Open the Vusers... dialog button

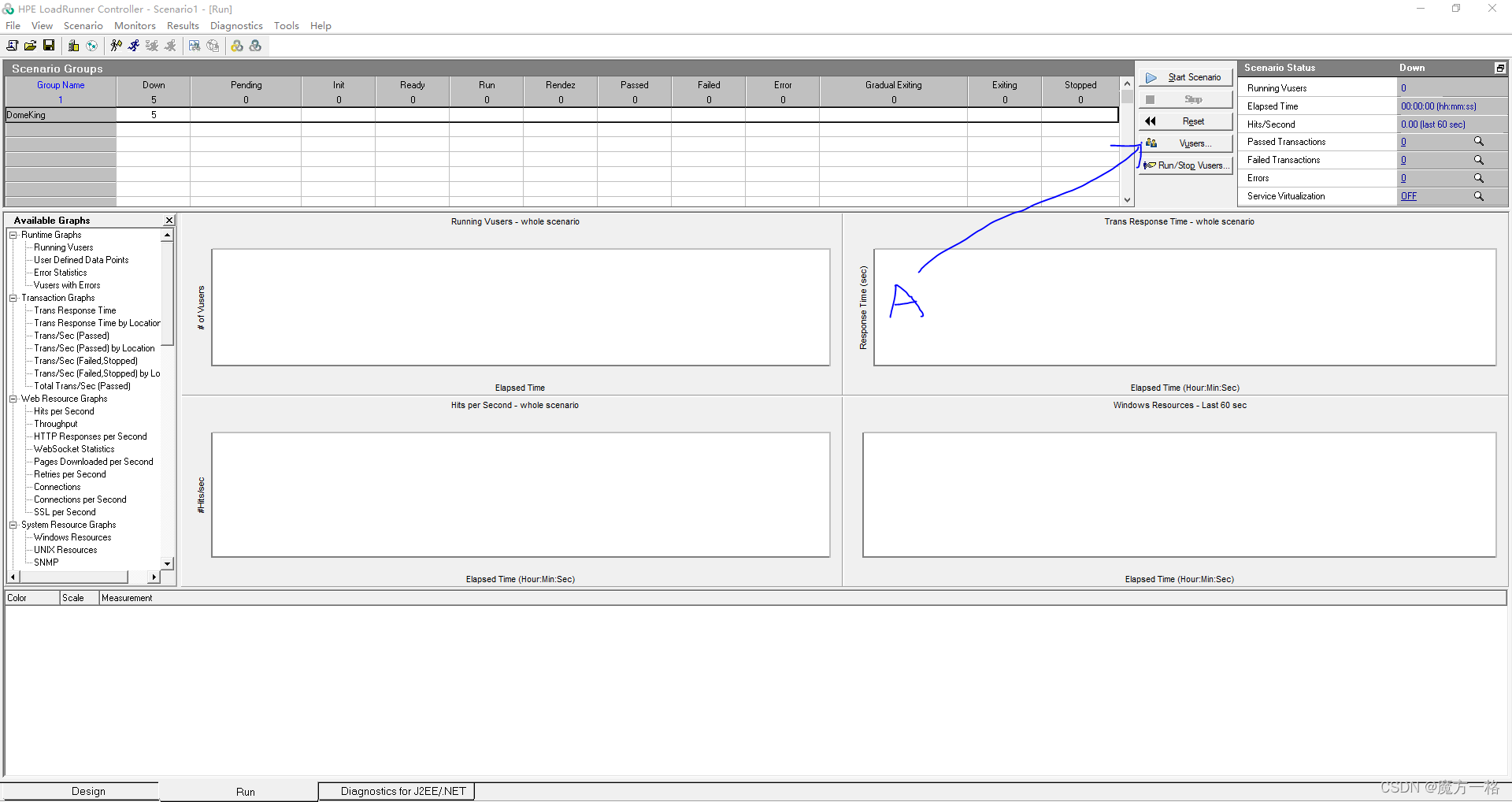click(1185, 143)
